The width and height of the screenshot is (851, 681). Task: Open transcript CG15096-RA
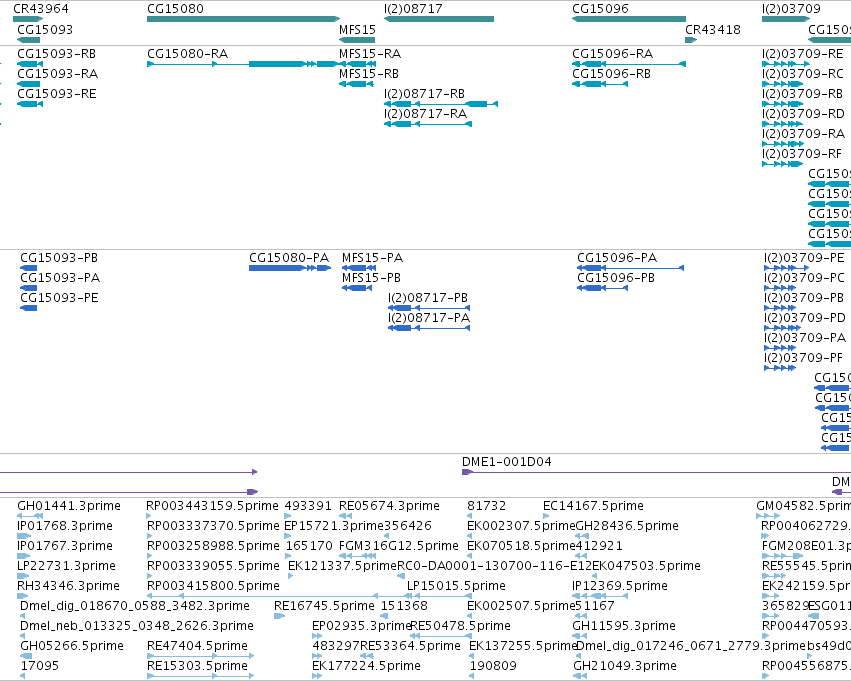tap(628, 64)
